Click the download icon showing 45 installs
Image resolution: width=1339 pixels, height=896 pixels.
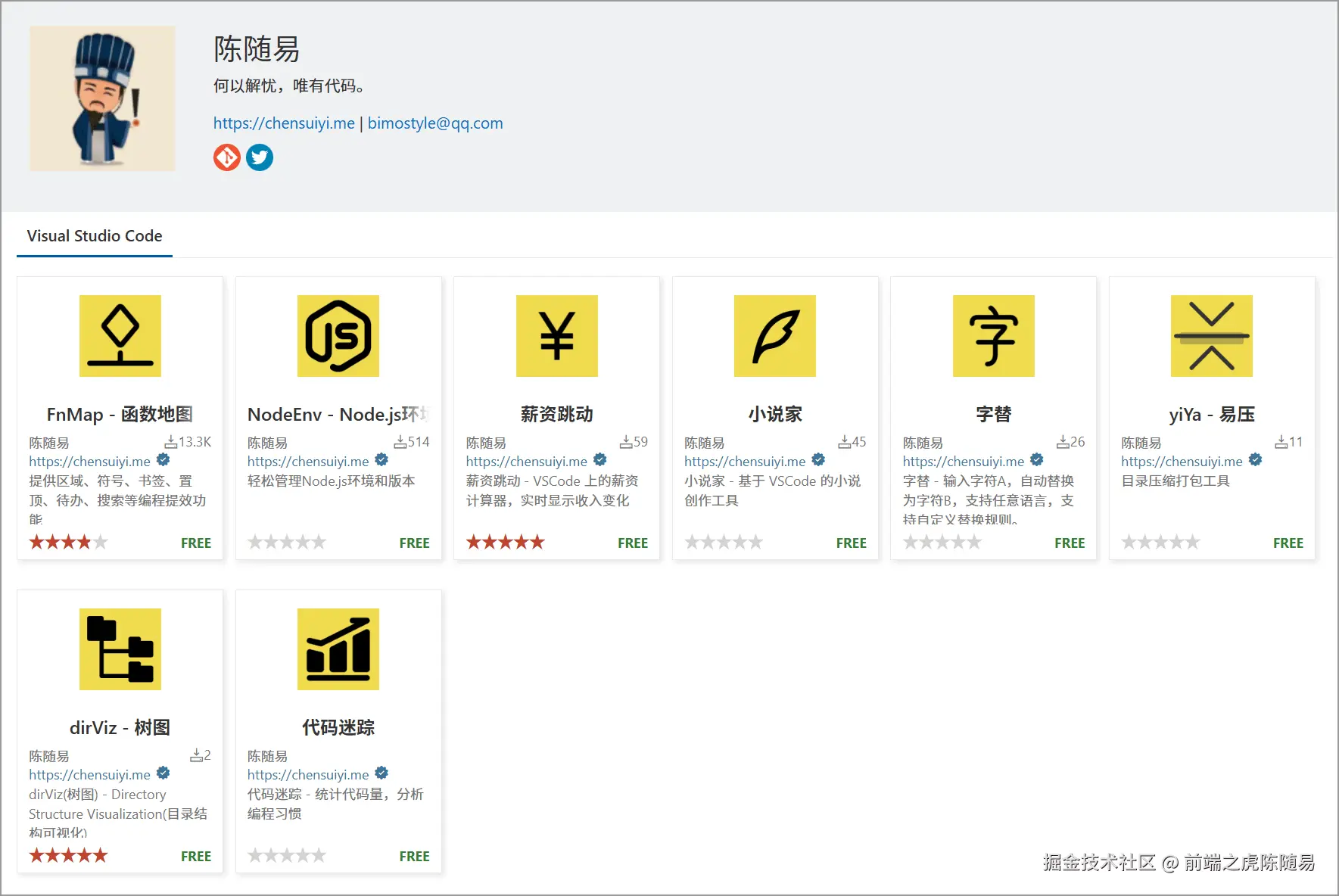(x=844, y=442)
